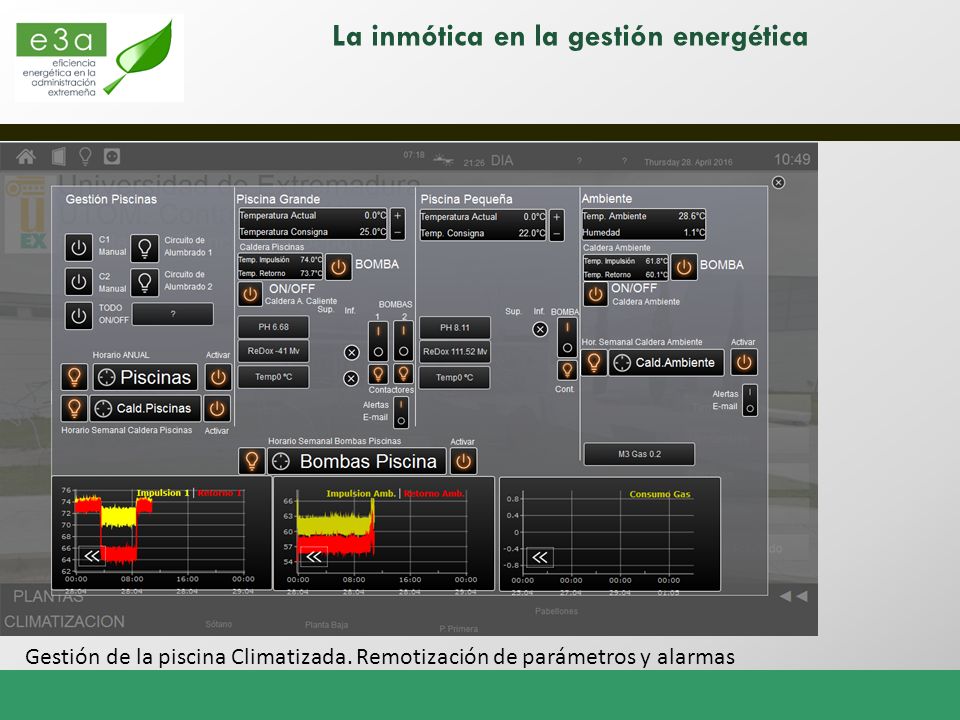Viewport: 960px width, 720px height.
Task: Click Circuito de Alumbrado 2 bulb icon
Action: (x=144, y=282)
